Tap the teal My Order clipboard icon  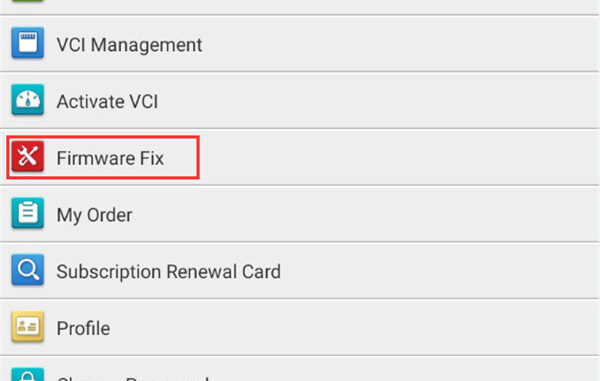tap(28, 213)
